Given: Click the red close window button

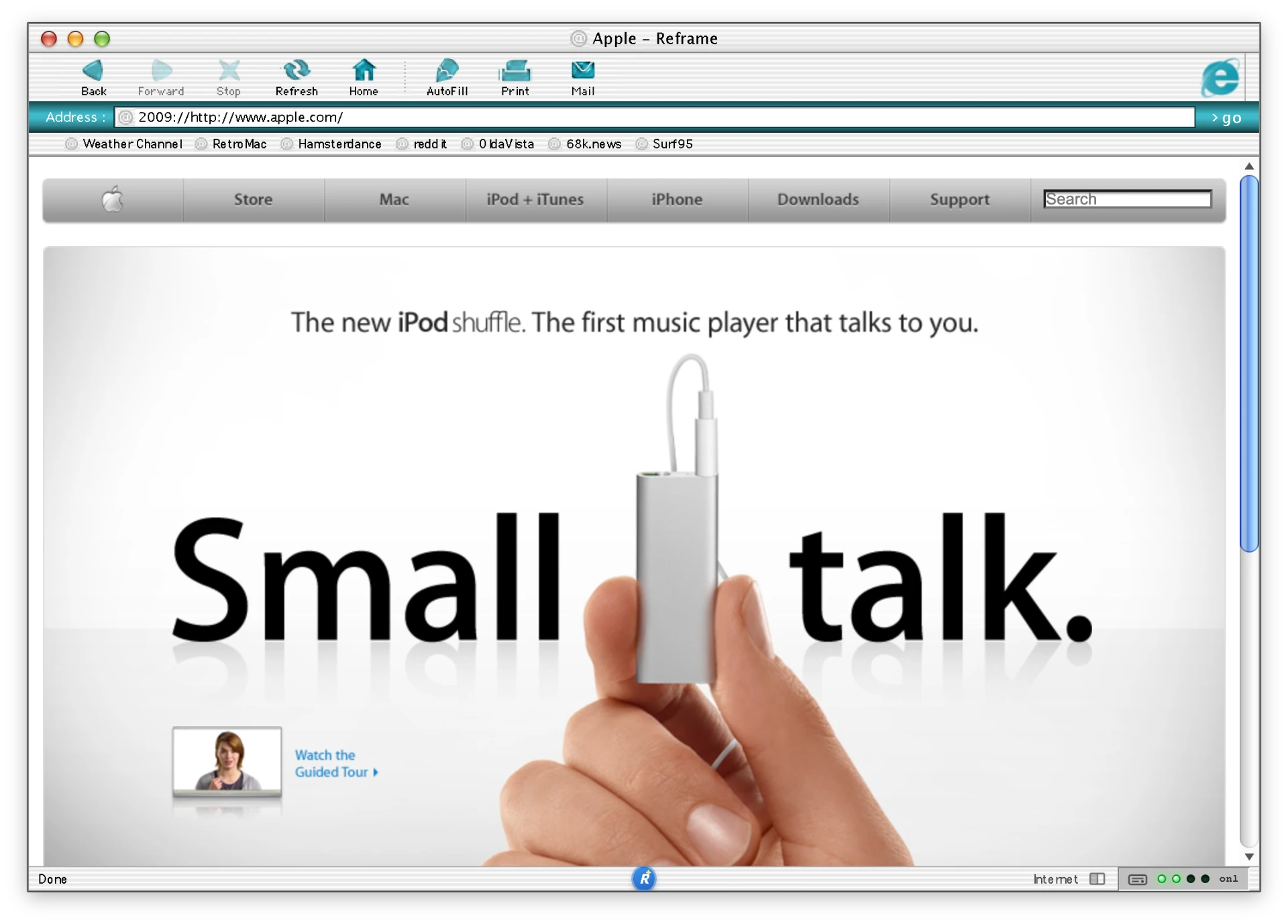Looking at the screenshot, I should point(49,39).
